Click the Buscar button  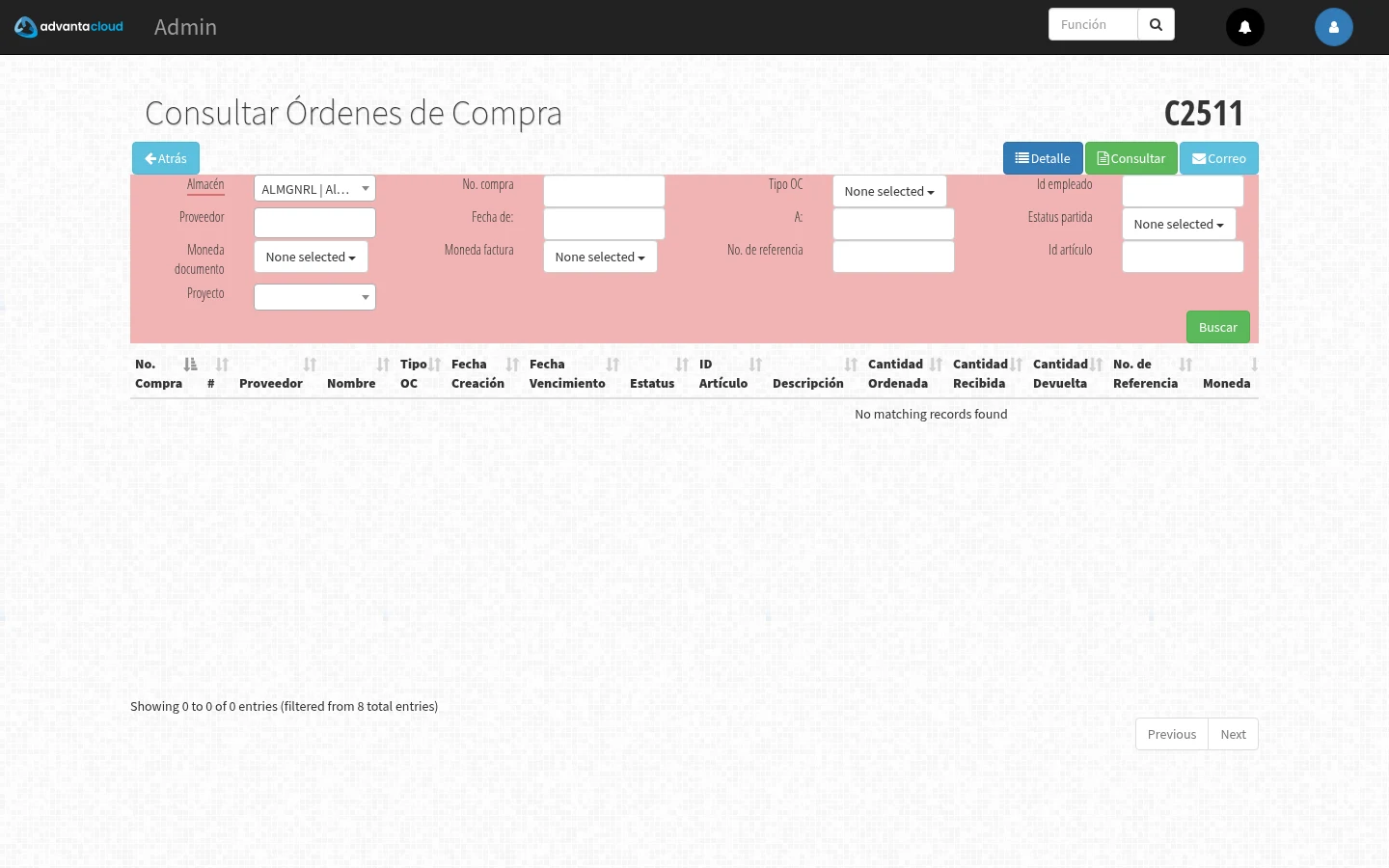click(1218, 327)
